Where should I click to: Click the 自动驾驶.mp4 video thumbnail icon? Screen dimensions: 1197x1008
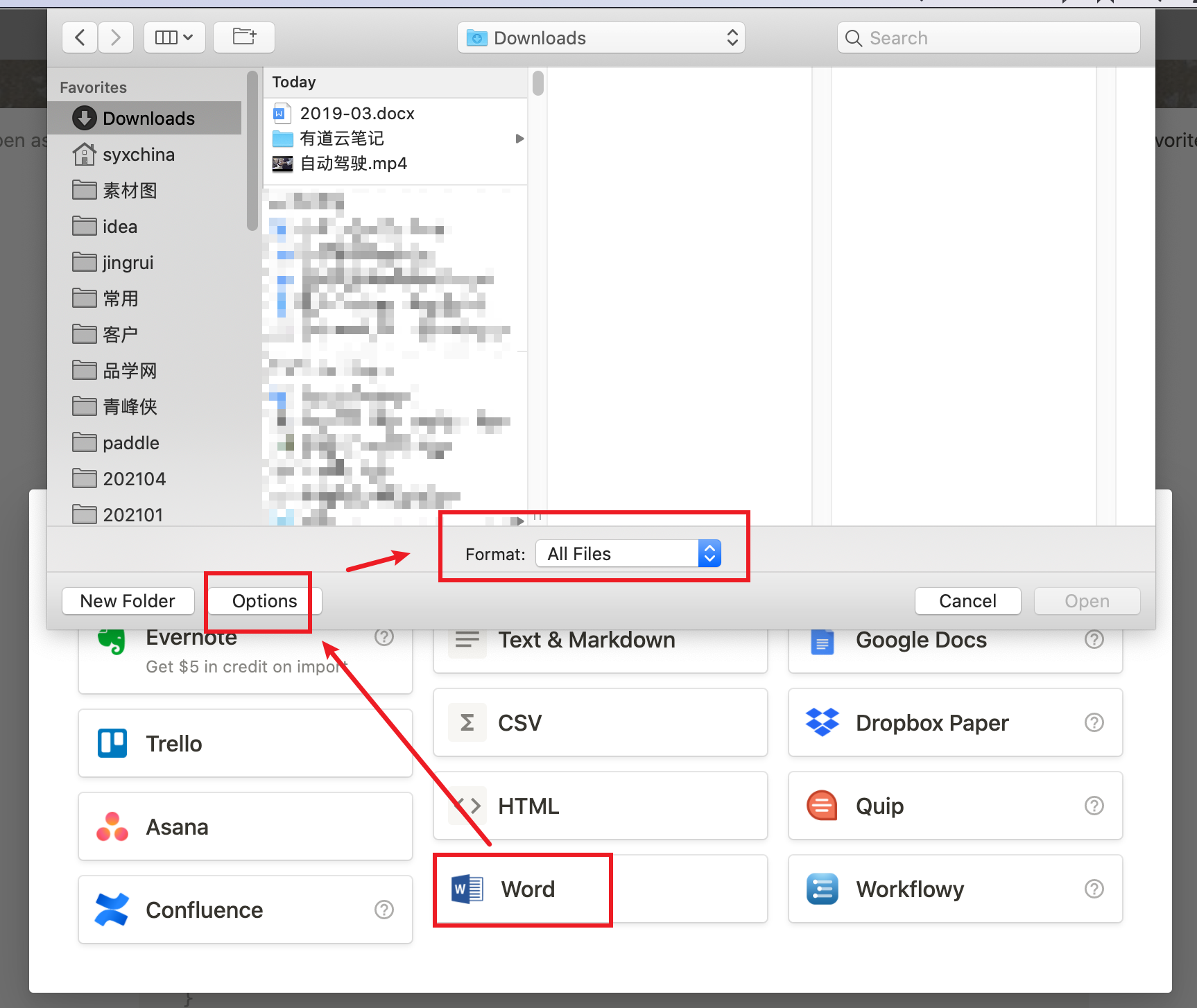(282, 164)
